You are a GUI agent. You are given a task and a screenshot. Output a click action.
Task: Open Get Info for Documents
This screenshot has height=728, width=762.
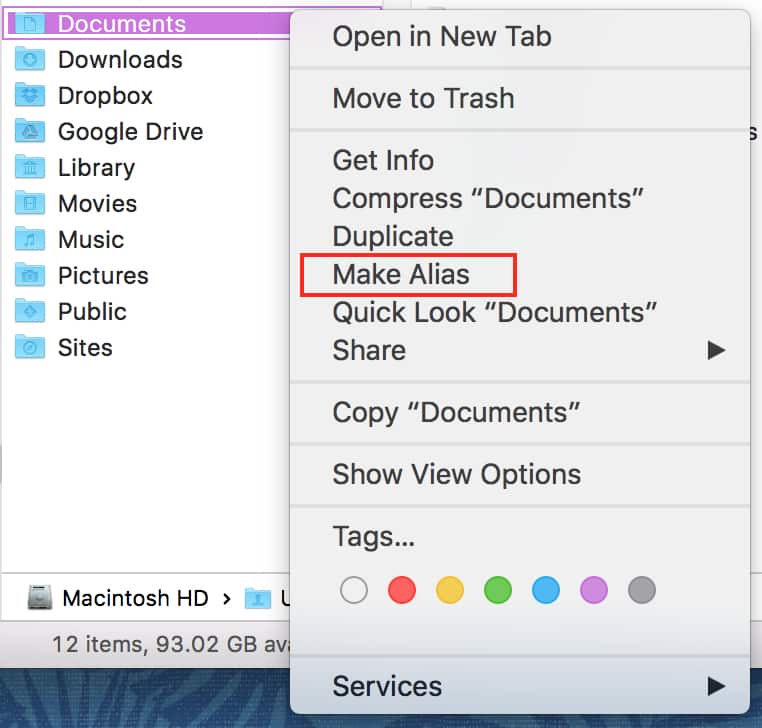tap(383, 161)
